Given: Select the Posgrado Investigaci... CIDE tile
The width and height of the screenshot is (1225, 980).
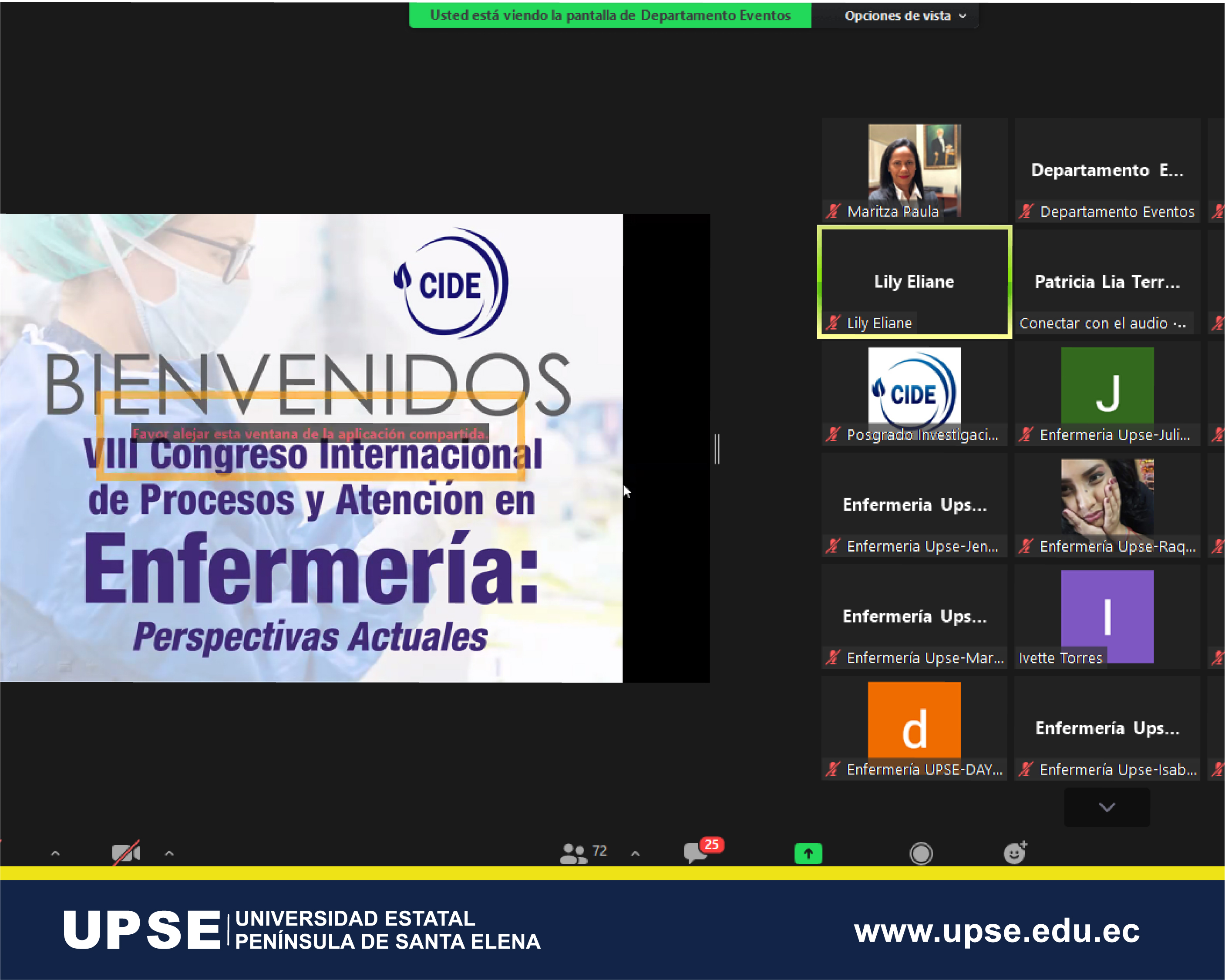Looking at the screenshot, I should tap(914, 393).
